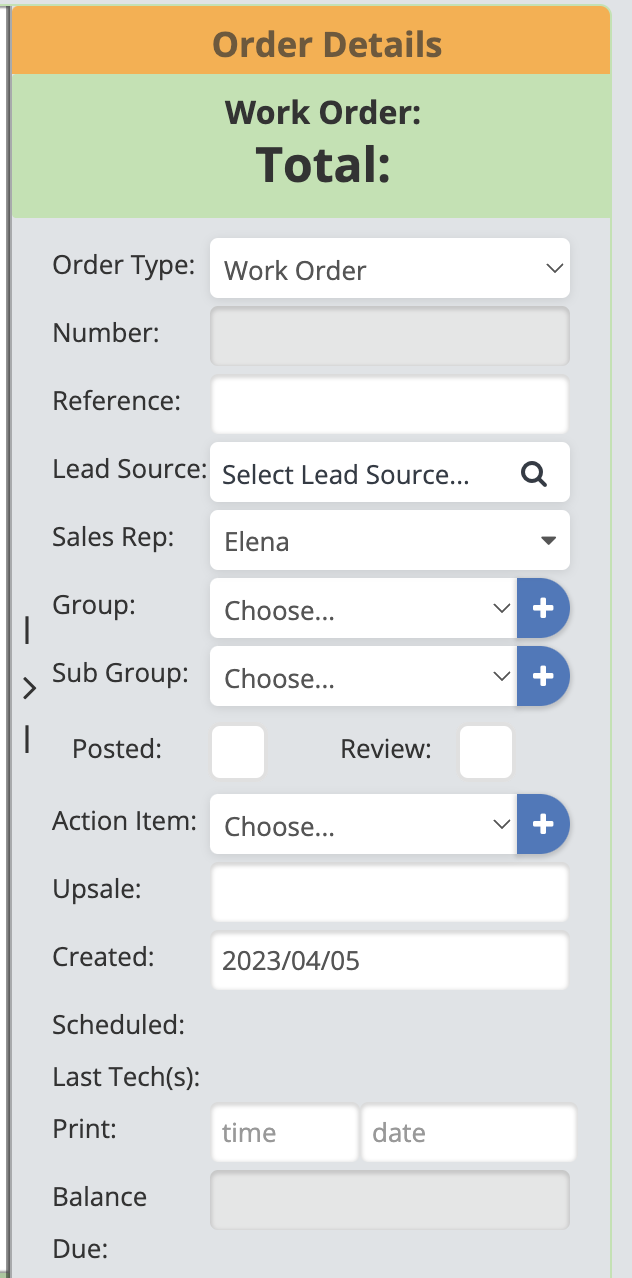Screen dimensions: 632x1278
Task: Click the Select Lead Source search box
Action: point(360,474)
